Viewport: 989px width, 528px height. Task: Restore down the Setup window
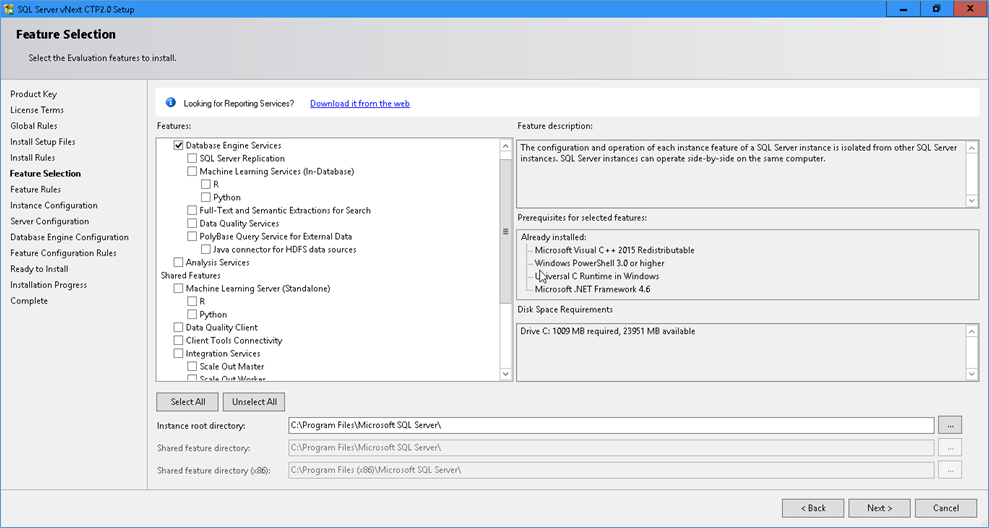pos(936,9)
